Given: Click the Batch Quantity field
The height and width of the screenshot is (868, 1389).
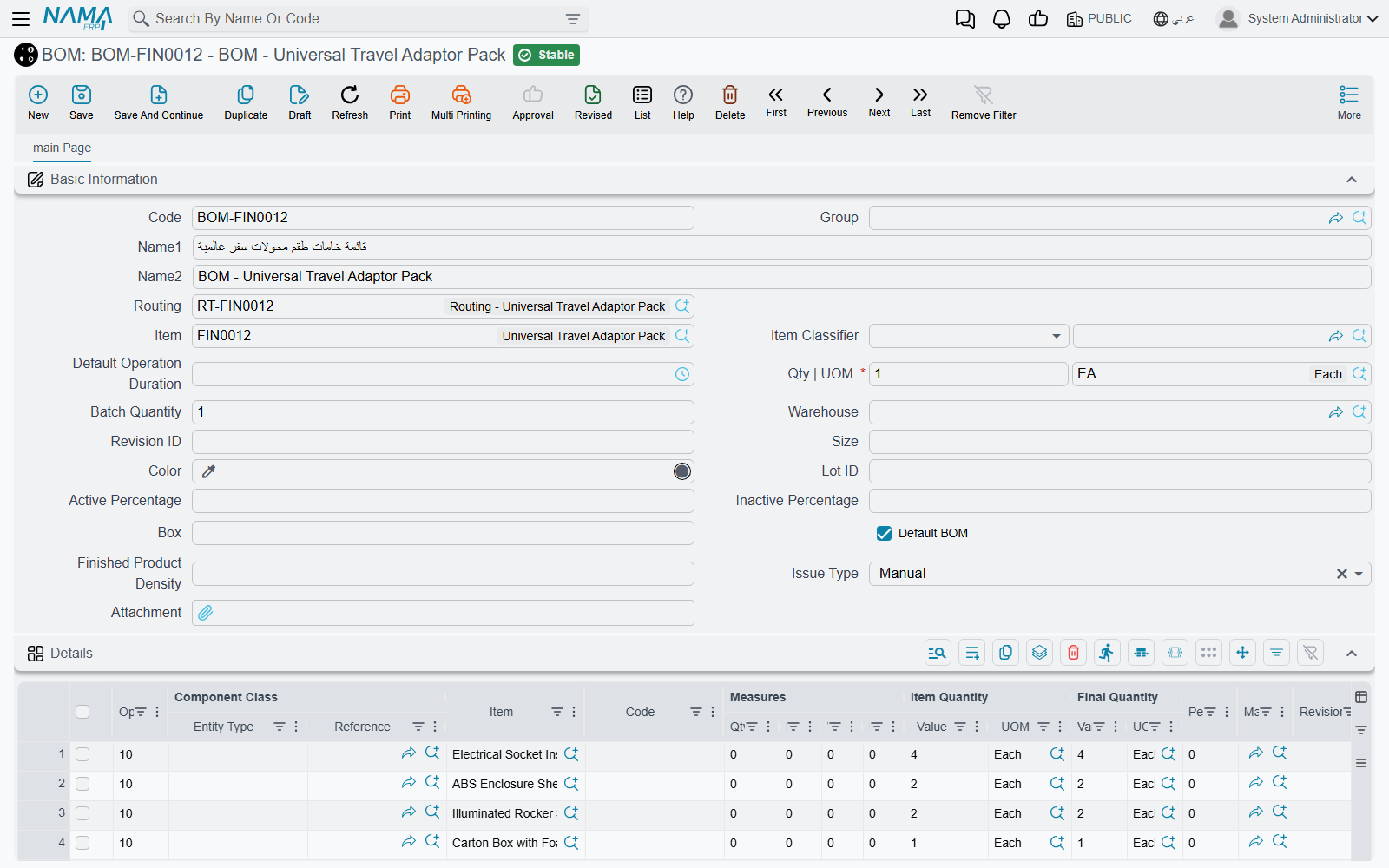Looking at the screenshot, I should [x=443, y=412].
